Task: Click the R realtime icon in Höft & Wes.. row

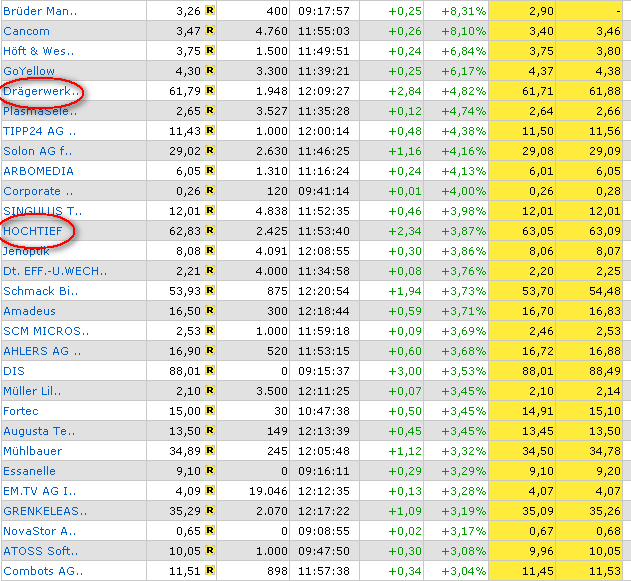Action: pyautogui.click(x=210, y=50)
